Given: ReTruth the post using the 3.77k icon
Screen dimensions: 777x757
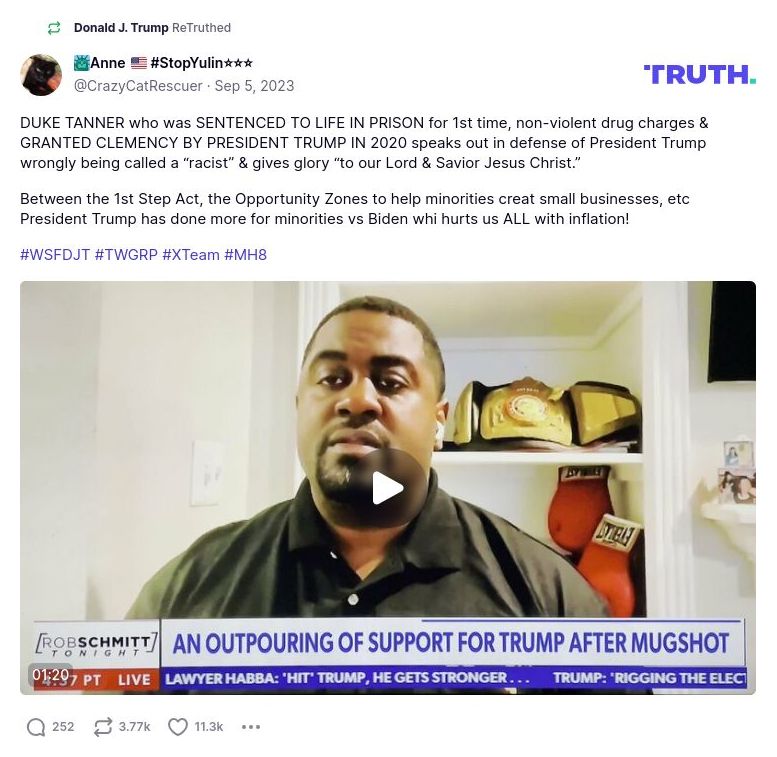Looking at the screenshot, I should pyautogui.click(x=103, y=727).
